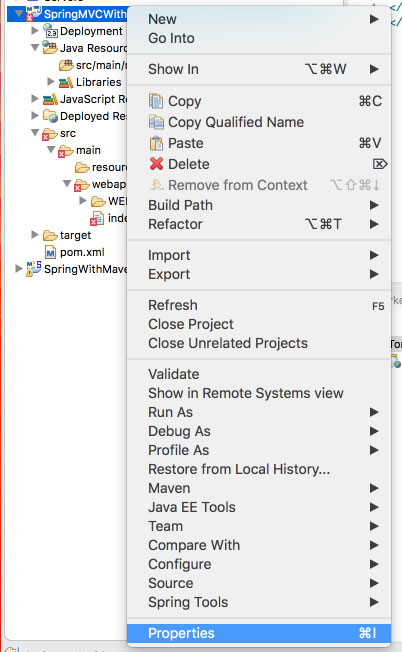The image size is (402, 652).
Task: Click the pom.xml Maven file icon
Action: (x=51, y=252)
